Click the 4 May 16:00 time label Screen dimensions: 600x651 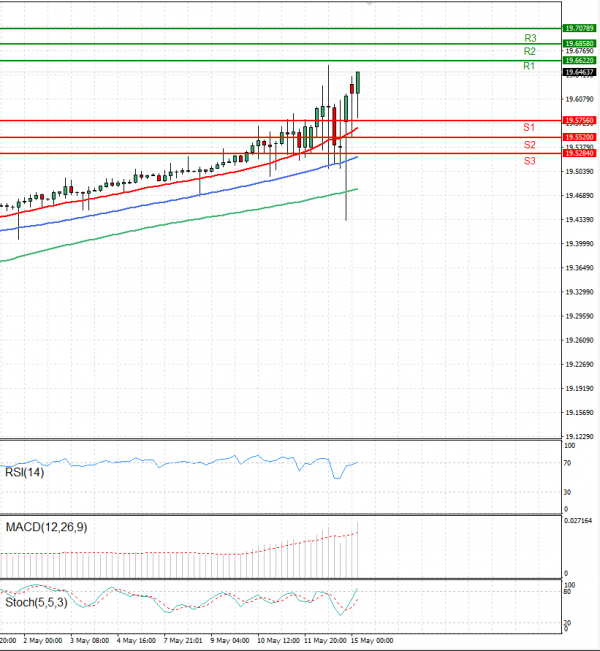[136, 641]
